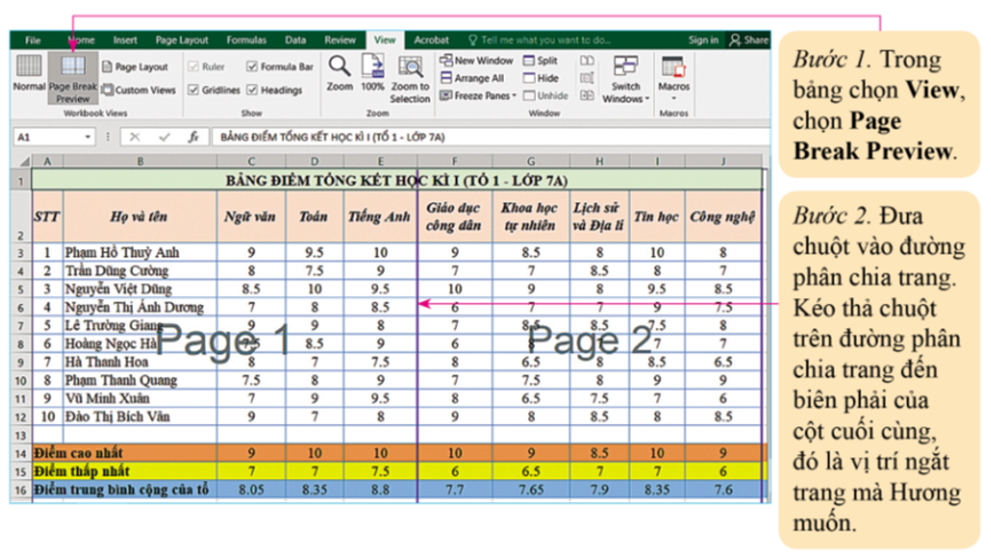
Task: Open the Zoom magnifier dialog
Action: tap(340, 73)
